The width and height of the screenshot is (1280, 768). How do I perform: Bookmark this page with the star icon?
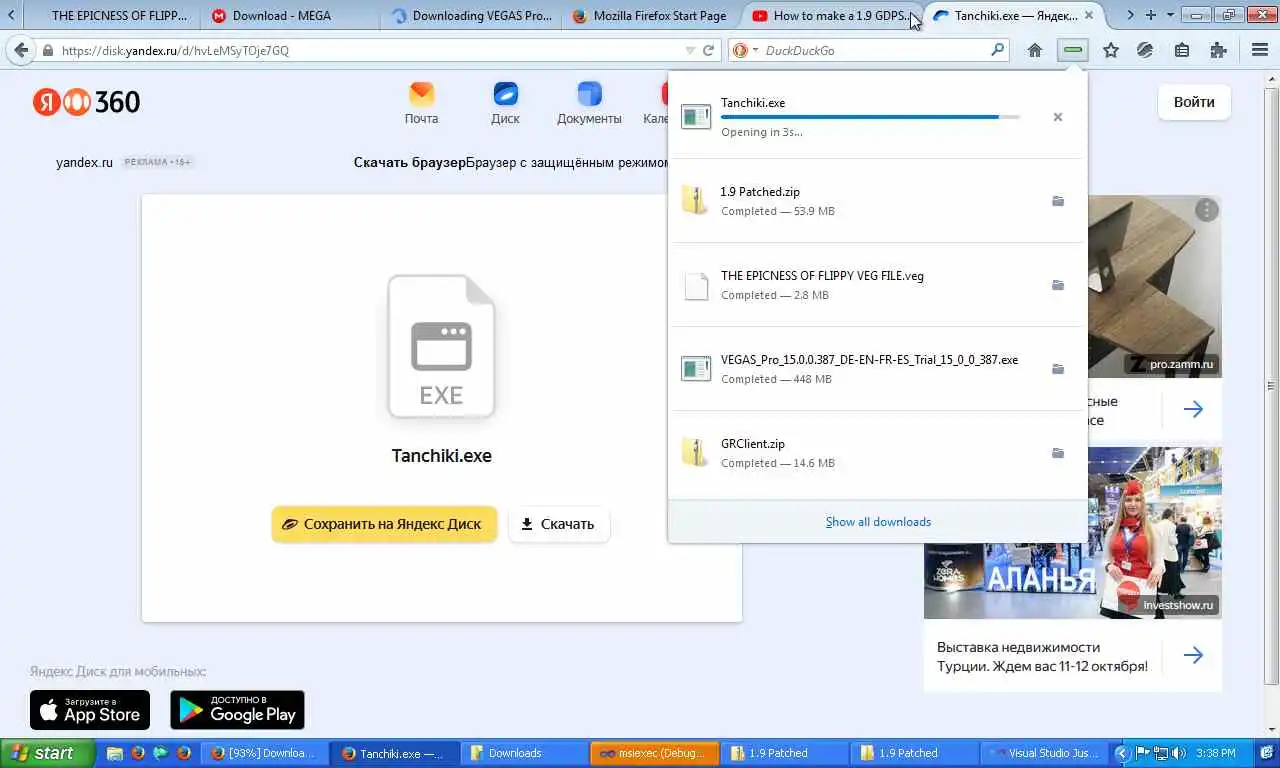pyautogui.click(x=1111, y=50)
